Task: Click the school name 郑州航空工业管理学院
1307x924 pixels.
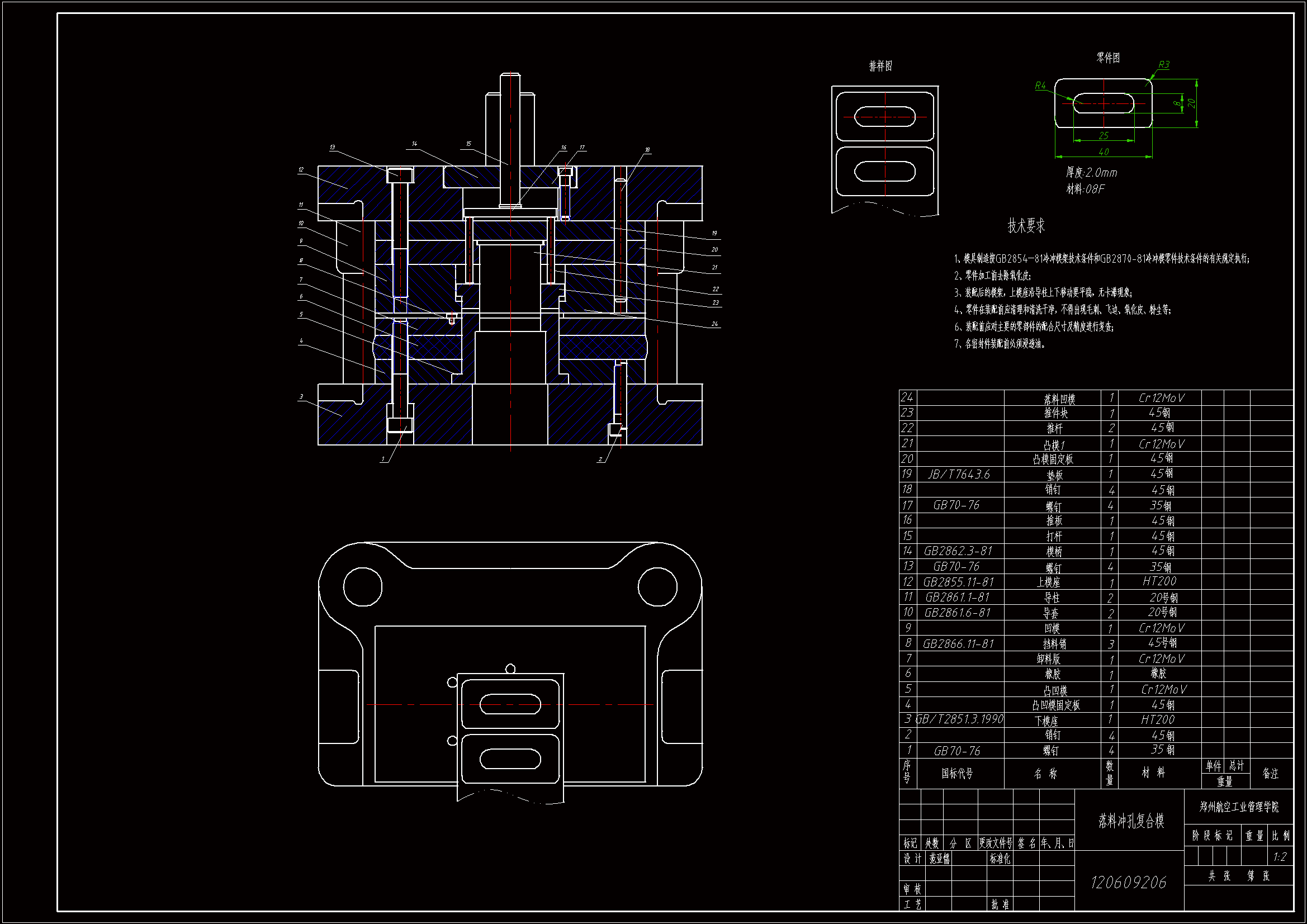Action: click(1239, 807)
